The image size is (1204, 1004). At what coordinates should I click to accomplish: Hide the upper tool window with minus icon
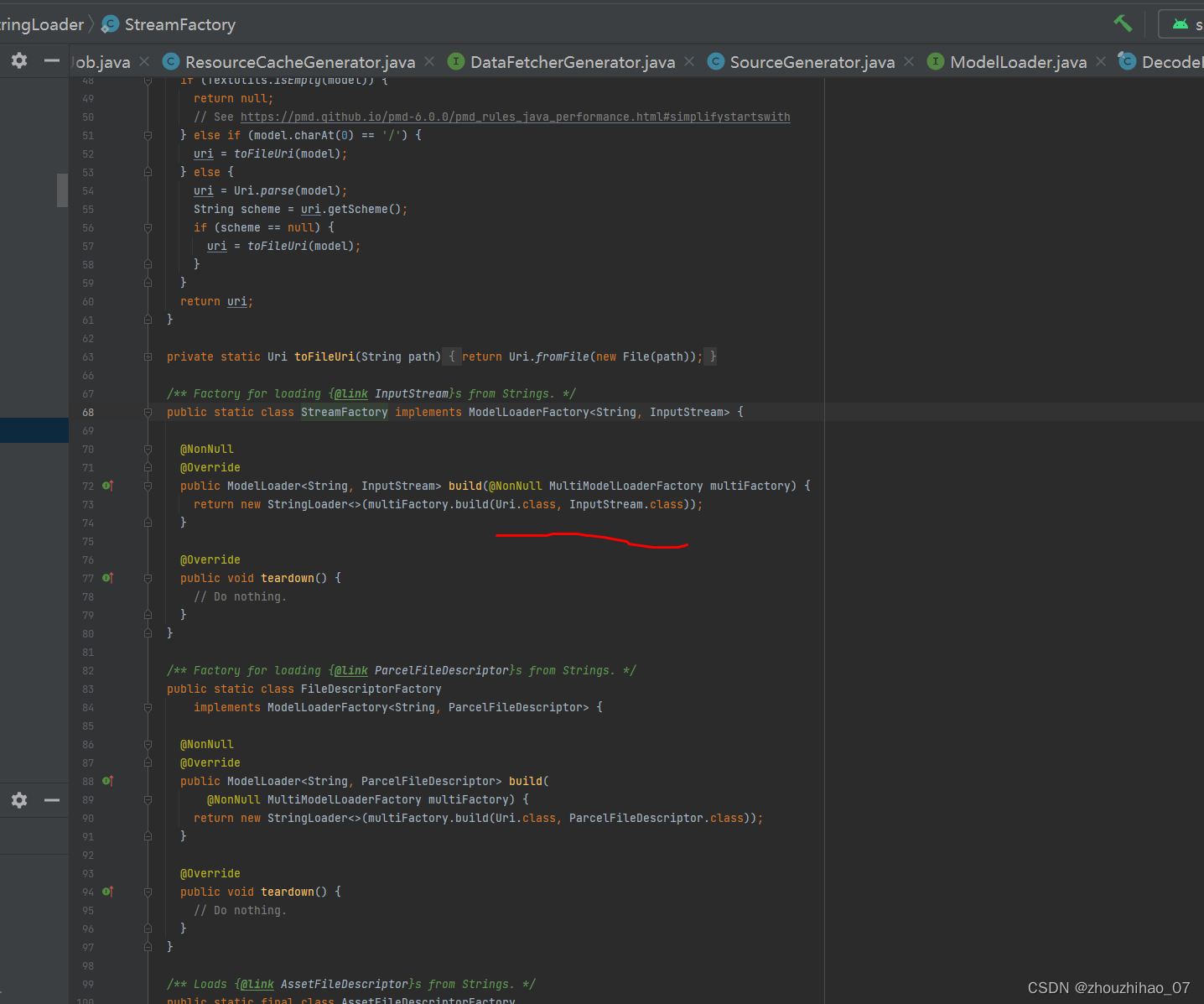[x=52, y=60]
